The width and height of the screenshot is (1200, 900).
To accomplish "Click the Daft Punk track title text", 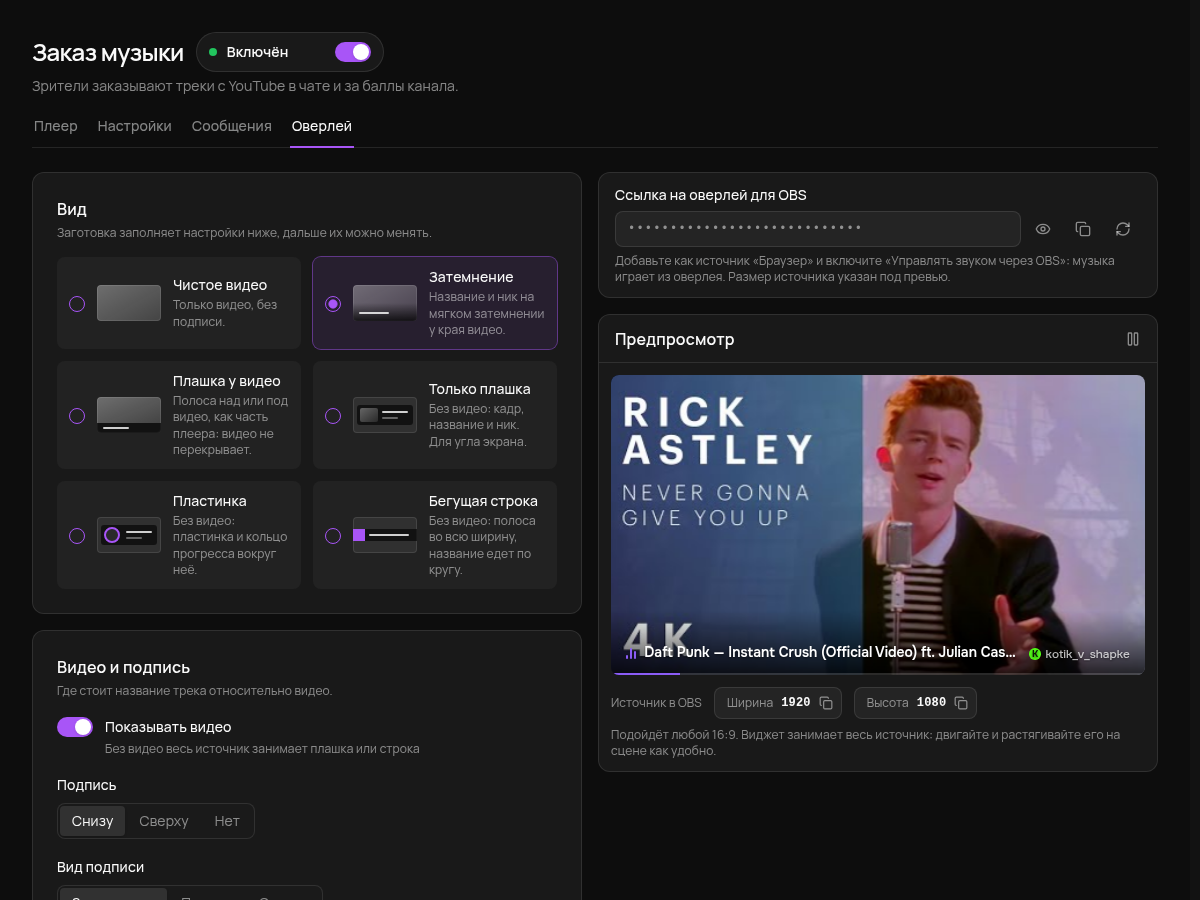I will 830,652.
